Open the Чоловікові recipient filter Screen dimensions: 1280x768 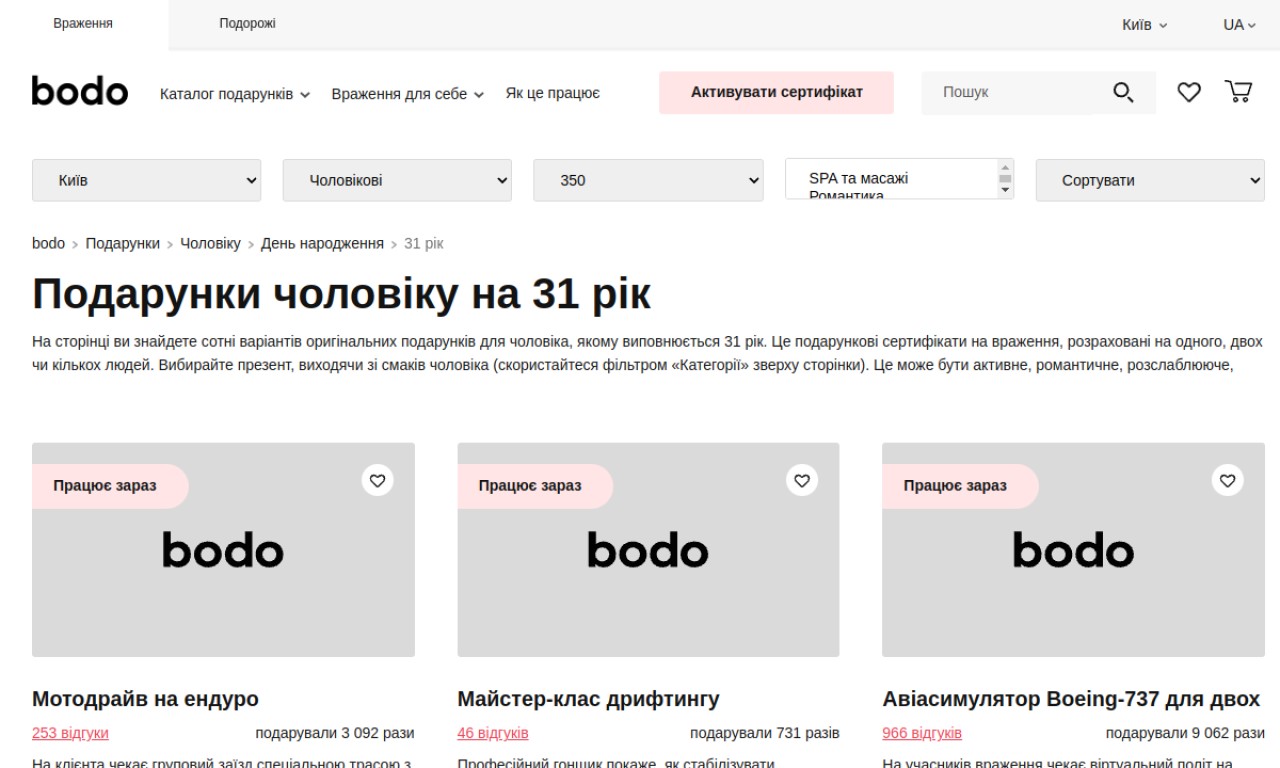tap(397, 180)
